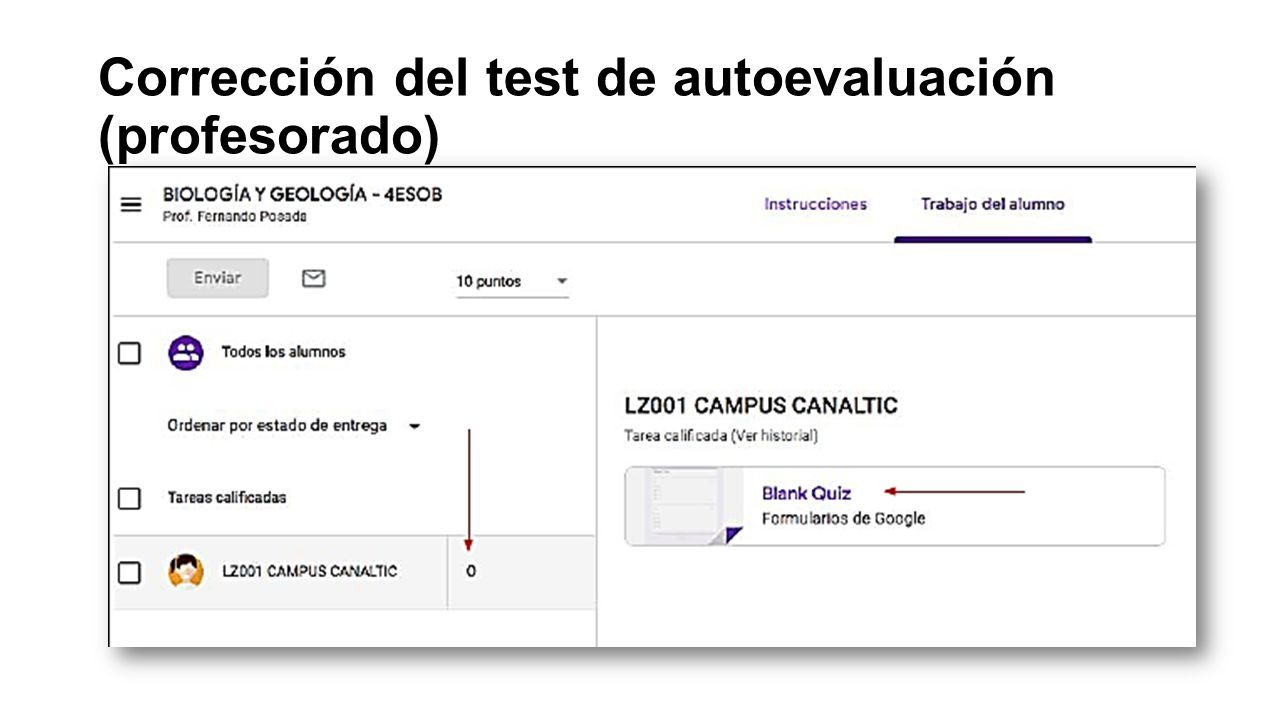Open the Blank Quiz link

pos(806,493)
